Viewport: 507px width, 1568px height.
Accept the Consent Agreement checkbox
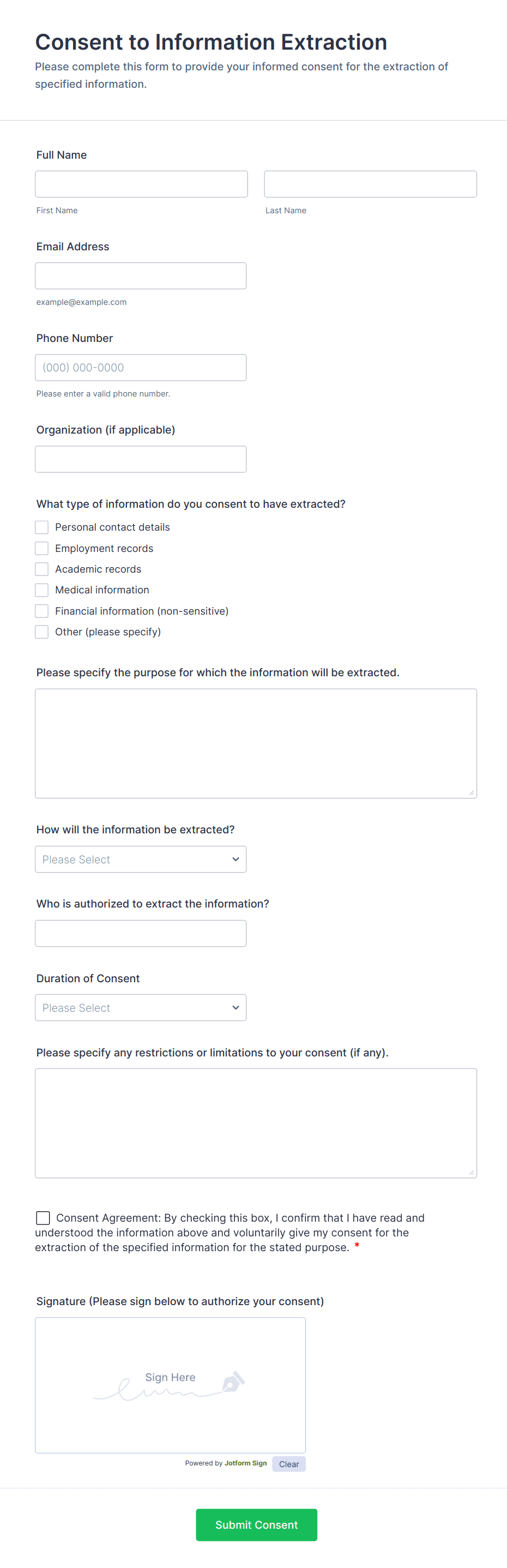pyautogui.click(x=43, y=1217)
